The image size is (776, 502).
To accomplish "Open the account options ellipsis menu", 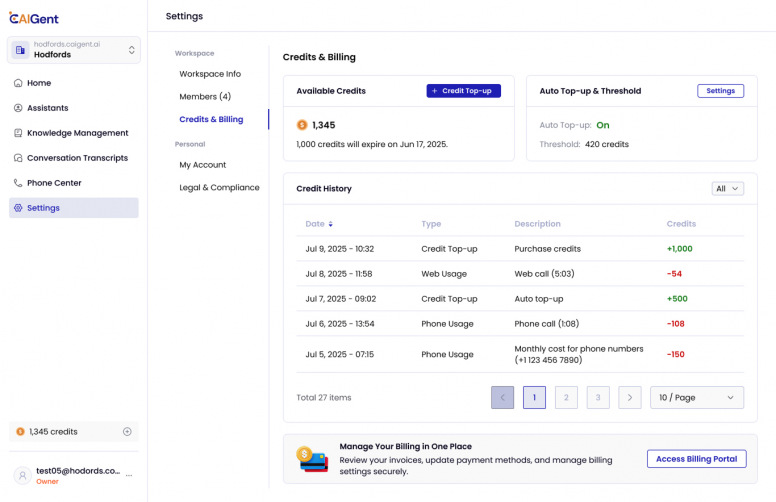I will coord(127,475).
